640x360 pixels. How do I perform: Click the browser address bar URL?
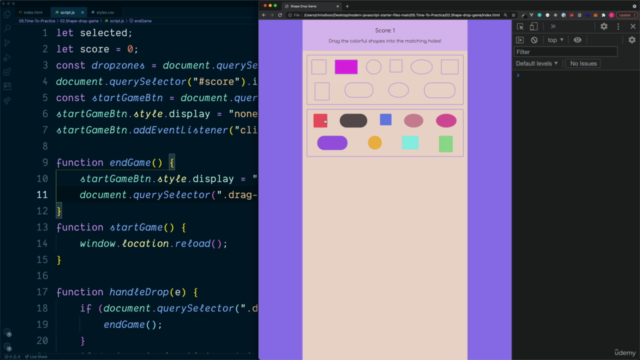[x=402, y=15]
